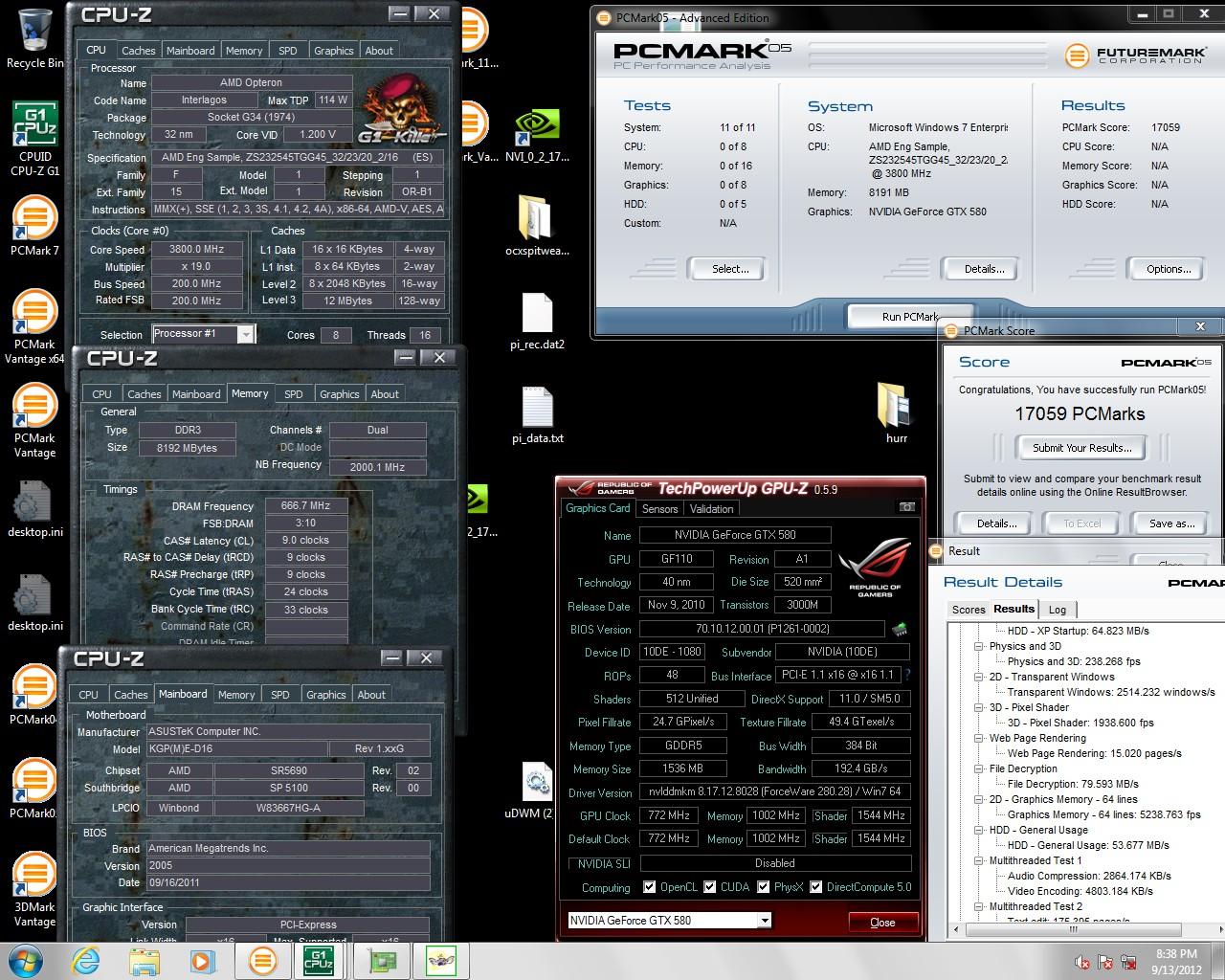Switch to Log tab in Result Details
The image size is (1225, 980).
coord(1058,610)
